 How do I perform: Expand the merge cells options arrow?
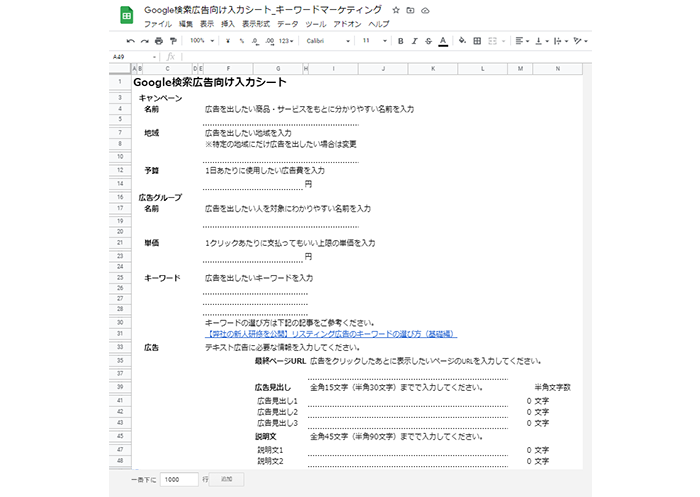coord(504,41)
